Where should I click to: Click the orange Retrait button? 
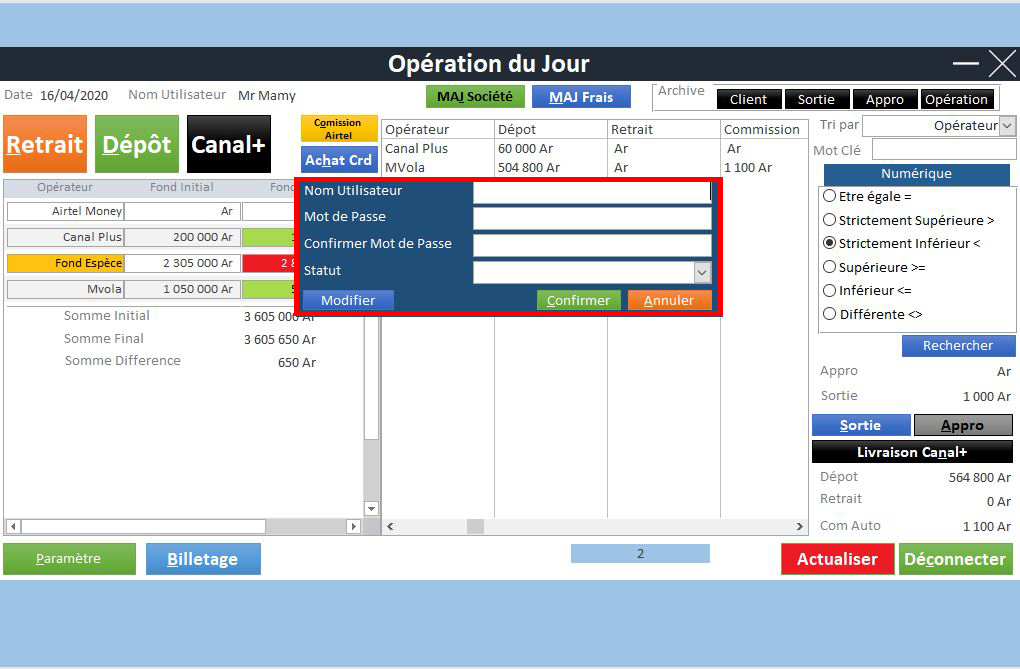(x=45, y=144)
